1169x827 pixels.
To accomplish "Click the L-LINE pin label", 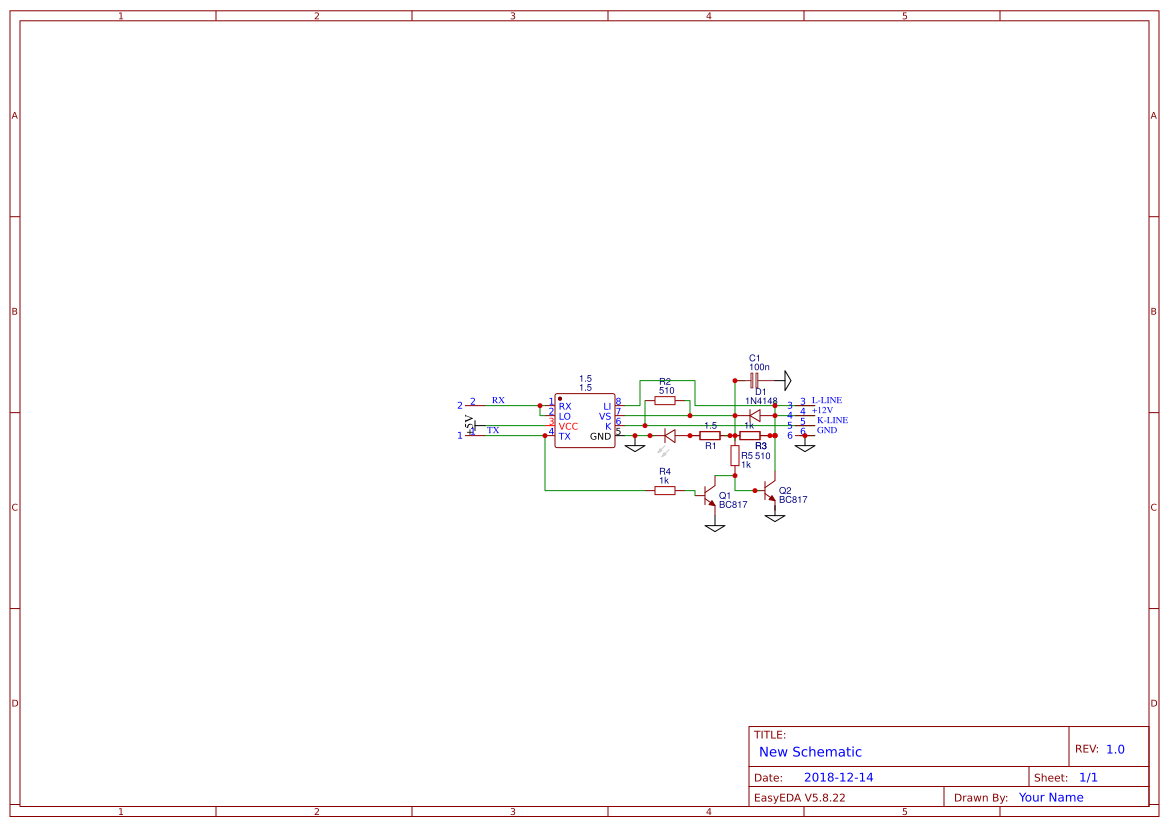I will point(826,400).
